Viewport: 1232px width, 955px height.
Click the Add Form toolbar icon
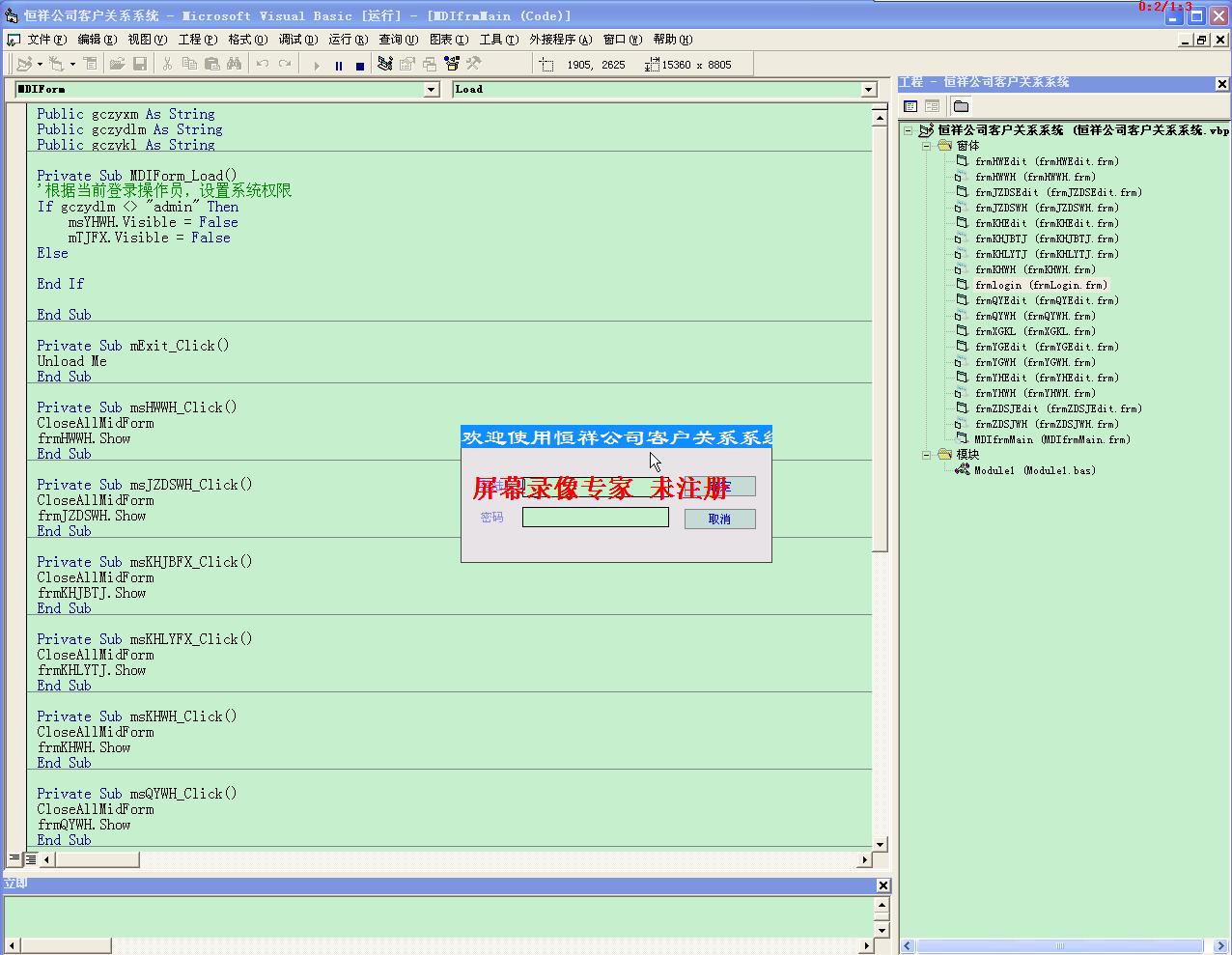[x=56, y=64]
